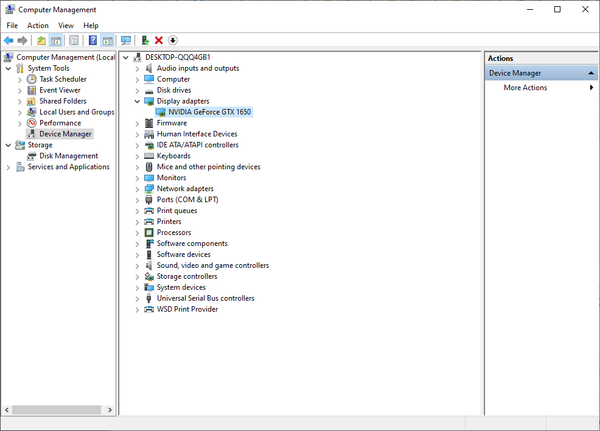Click the green Update device driver icon

click(146, 40)
